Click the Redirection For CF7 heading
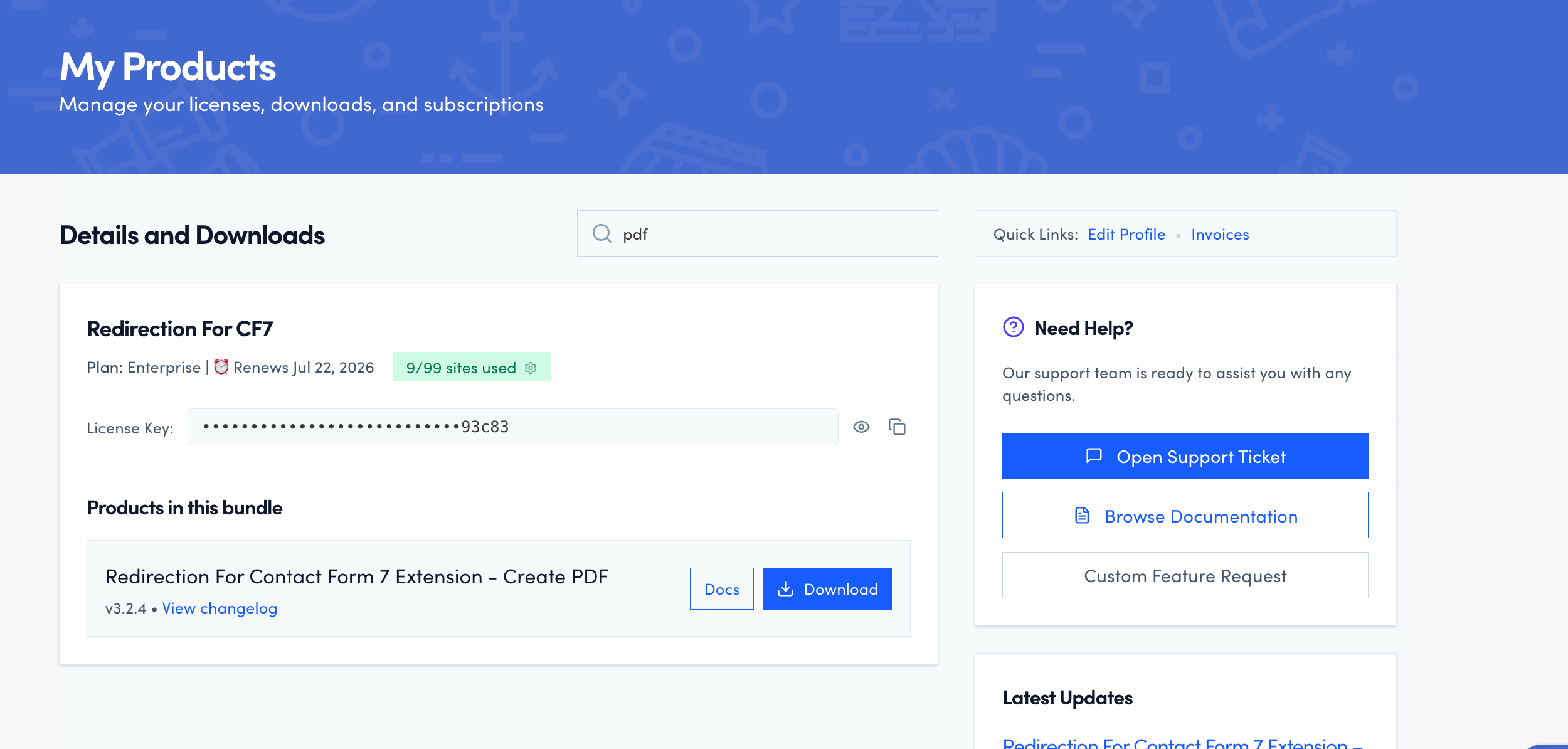This screenshot has width=1568, height=749. pos(180,329)
